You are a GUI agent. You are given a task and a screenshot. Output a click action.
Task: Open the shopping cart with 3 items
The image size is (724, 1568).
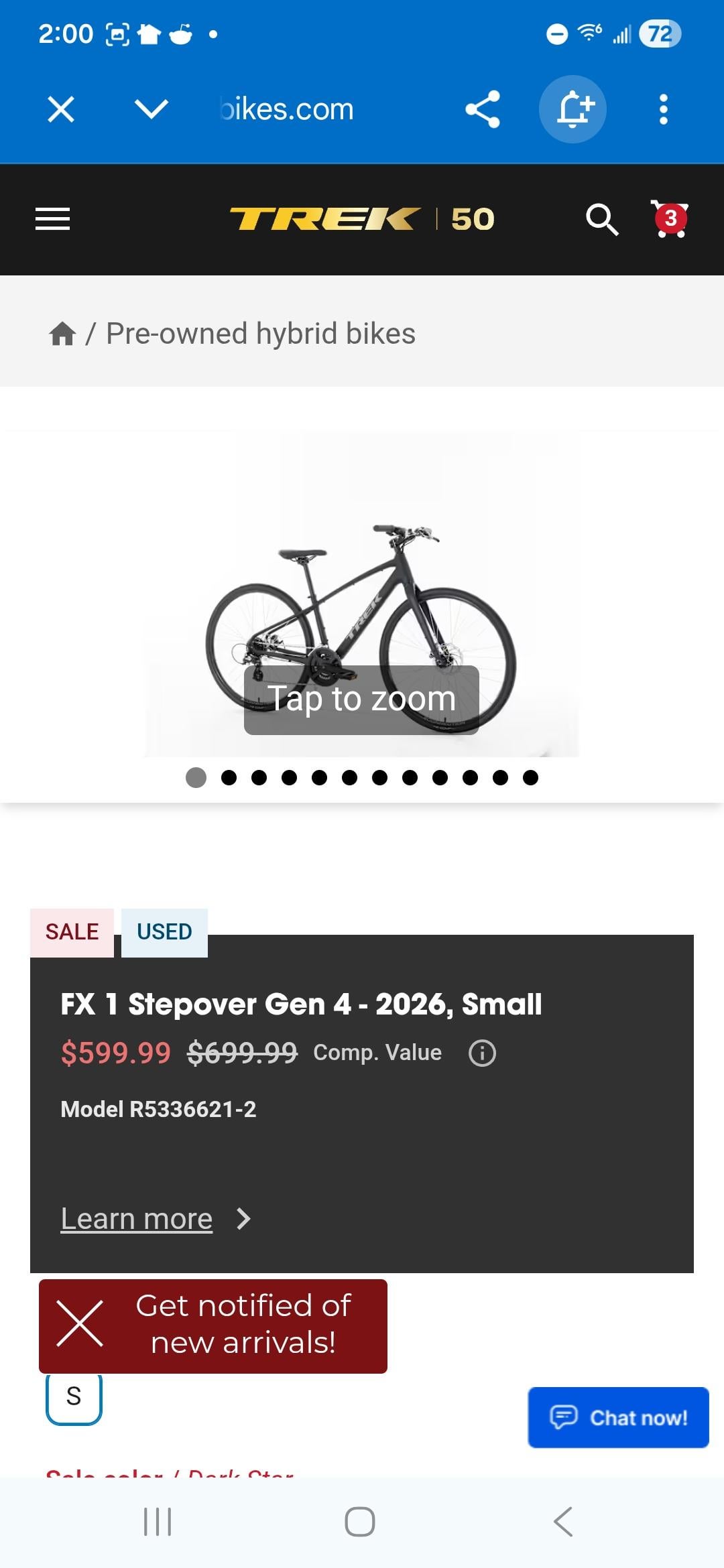670,219
